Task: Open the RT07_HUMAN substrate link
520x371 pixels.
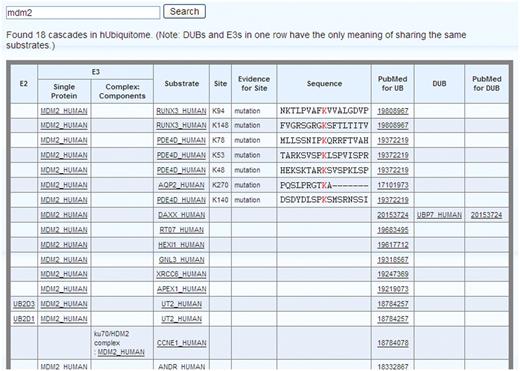Action: [x=181, y=230]
